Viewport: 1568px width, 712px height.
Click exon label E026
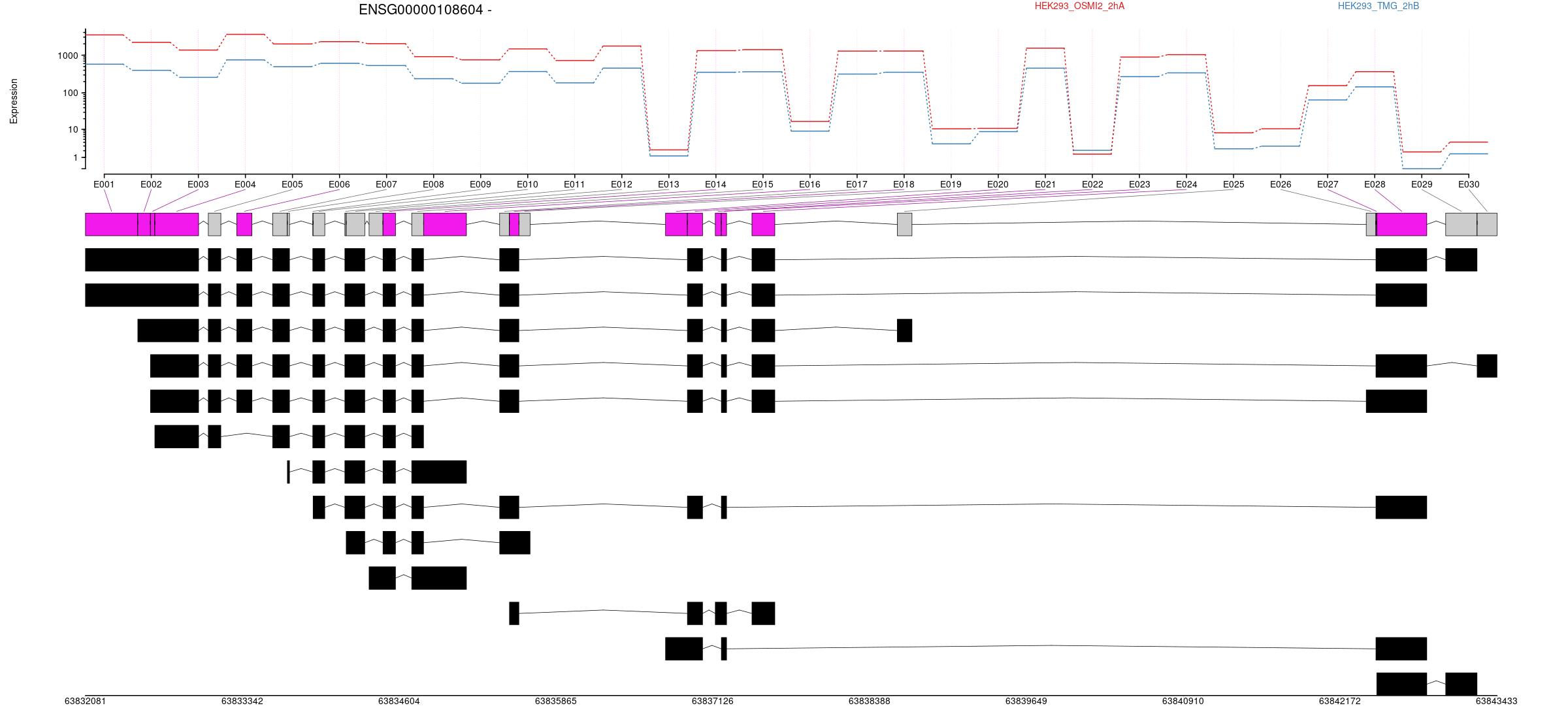click(1281, 184)
